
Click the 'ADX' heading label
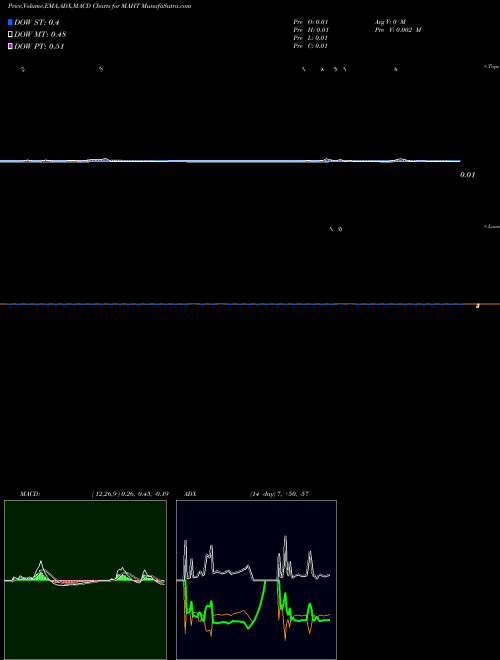coord(190,494)
